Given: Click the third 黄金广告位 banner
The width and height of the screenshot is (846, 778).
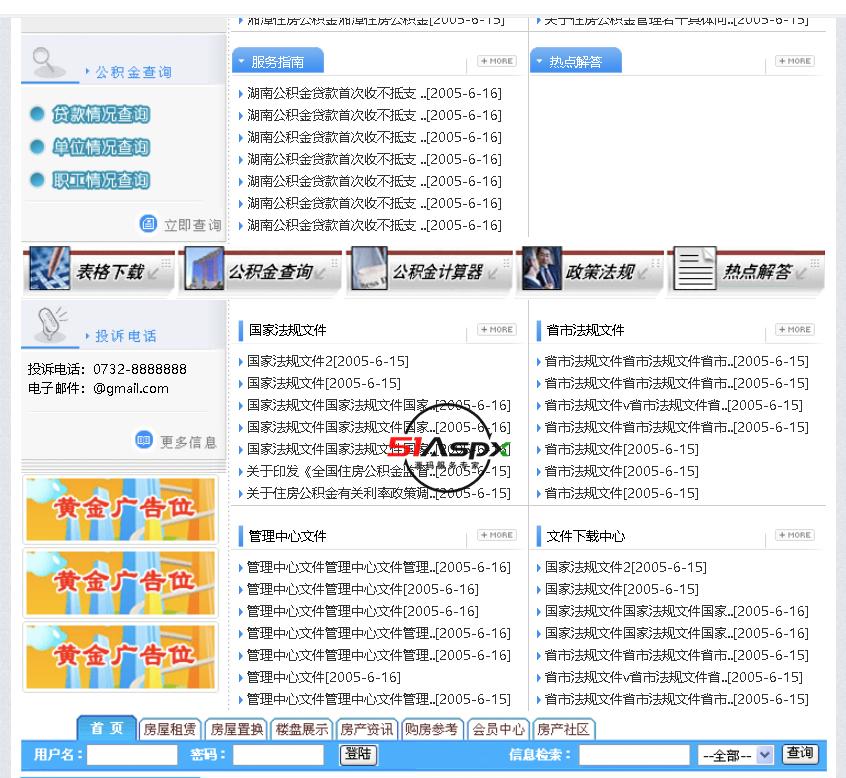Looking at the screenshot, I should 120,657.
